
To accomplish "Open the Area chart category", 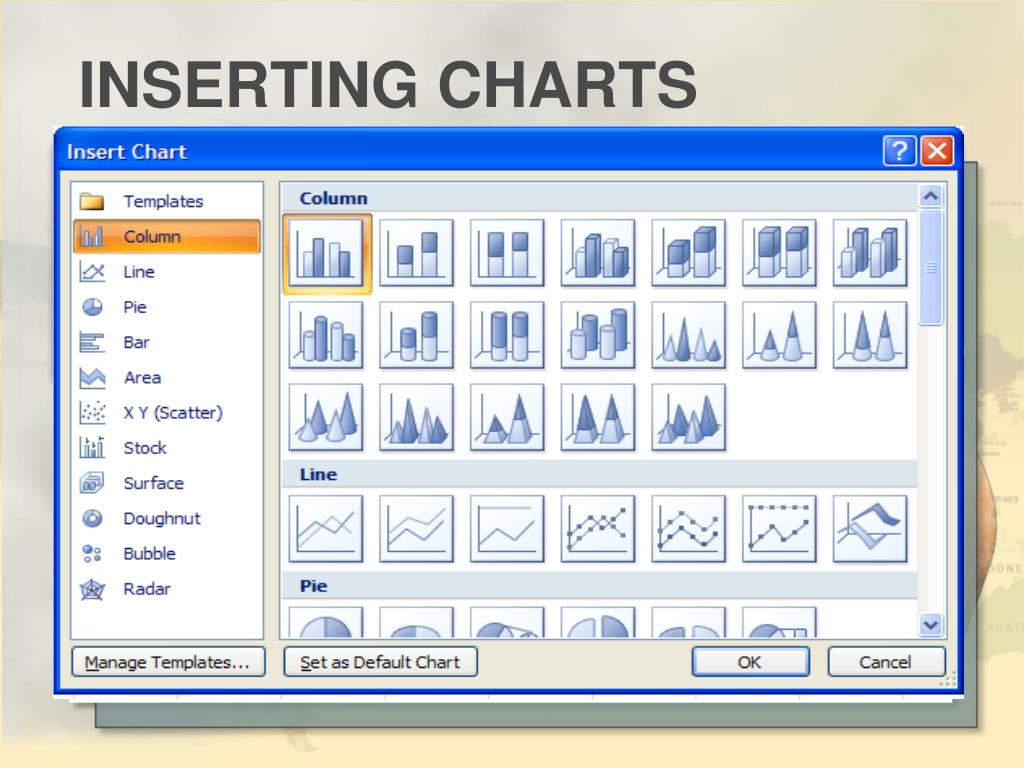I will (x=167, y=377).
